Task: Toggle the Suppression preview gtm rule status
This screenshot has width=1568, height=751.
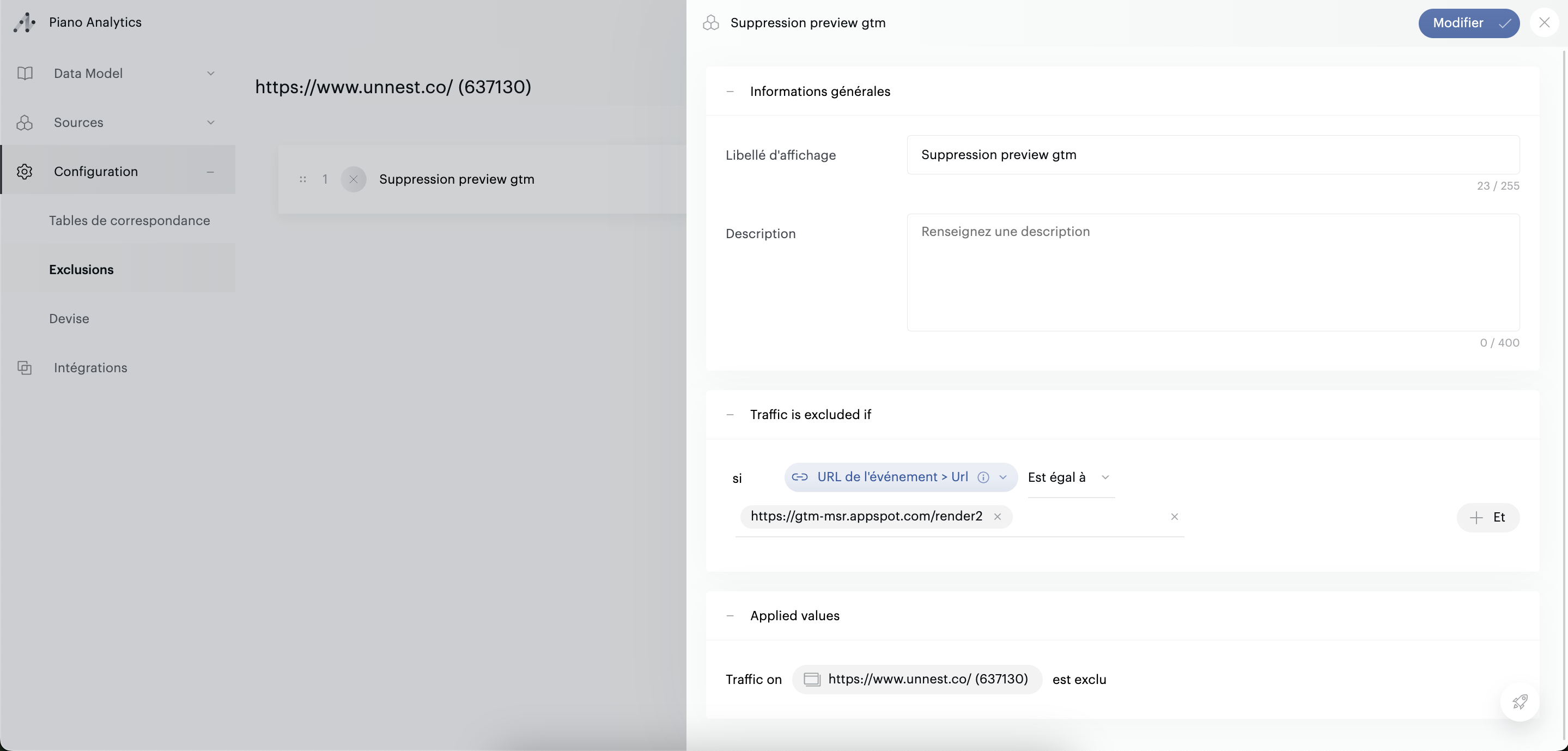Action: tap(354, 179)
